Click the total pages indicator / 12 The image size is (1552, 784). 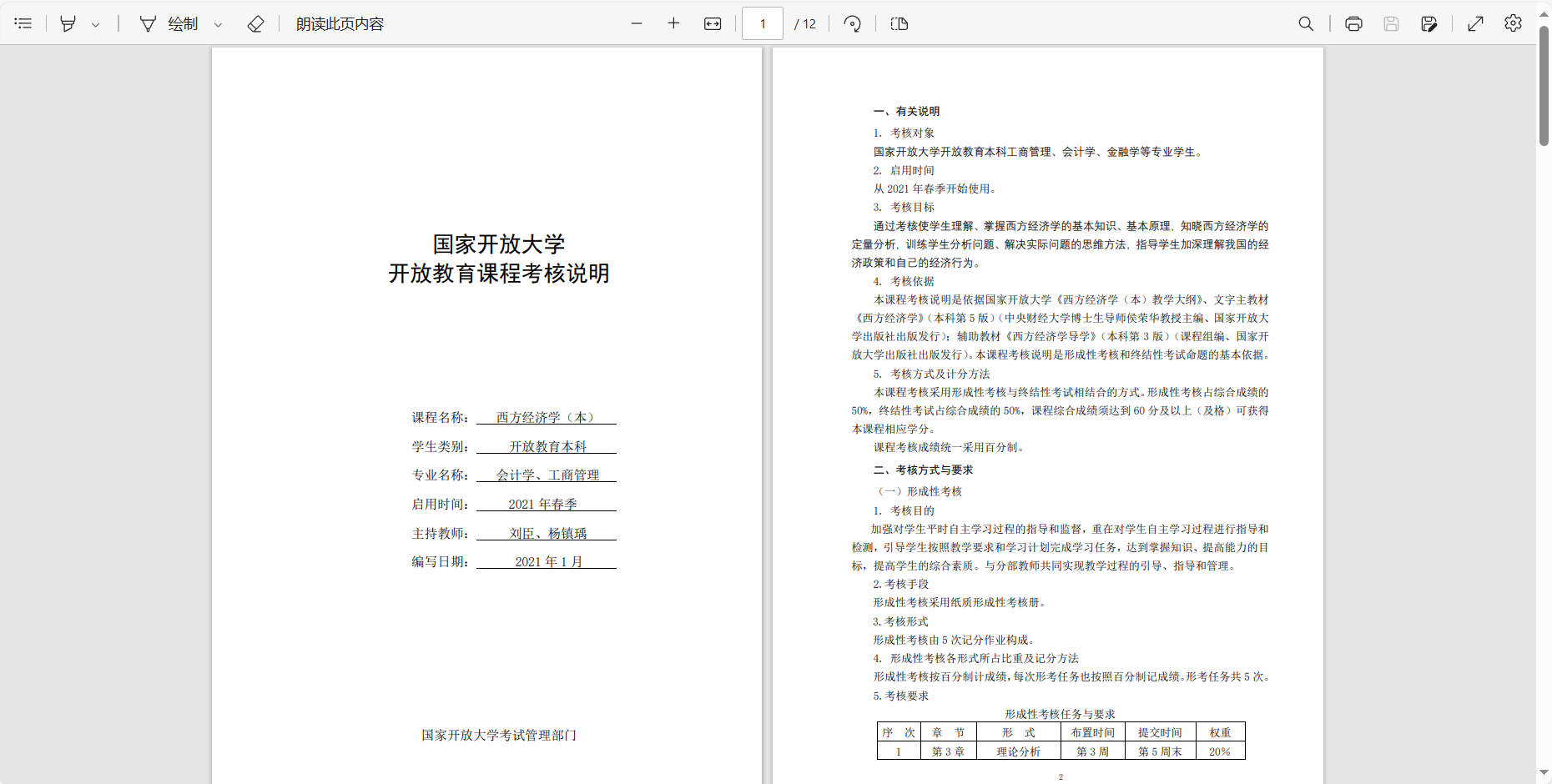tap(805, 24)
